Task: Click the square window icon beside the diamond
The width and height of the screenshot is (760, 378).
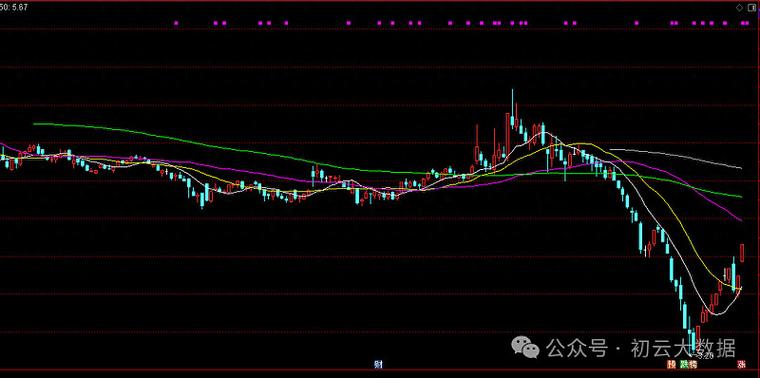Action: pyautogui.click(x=752, y=8)
